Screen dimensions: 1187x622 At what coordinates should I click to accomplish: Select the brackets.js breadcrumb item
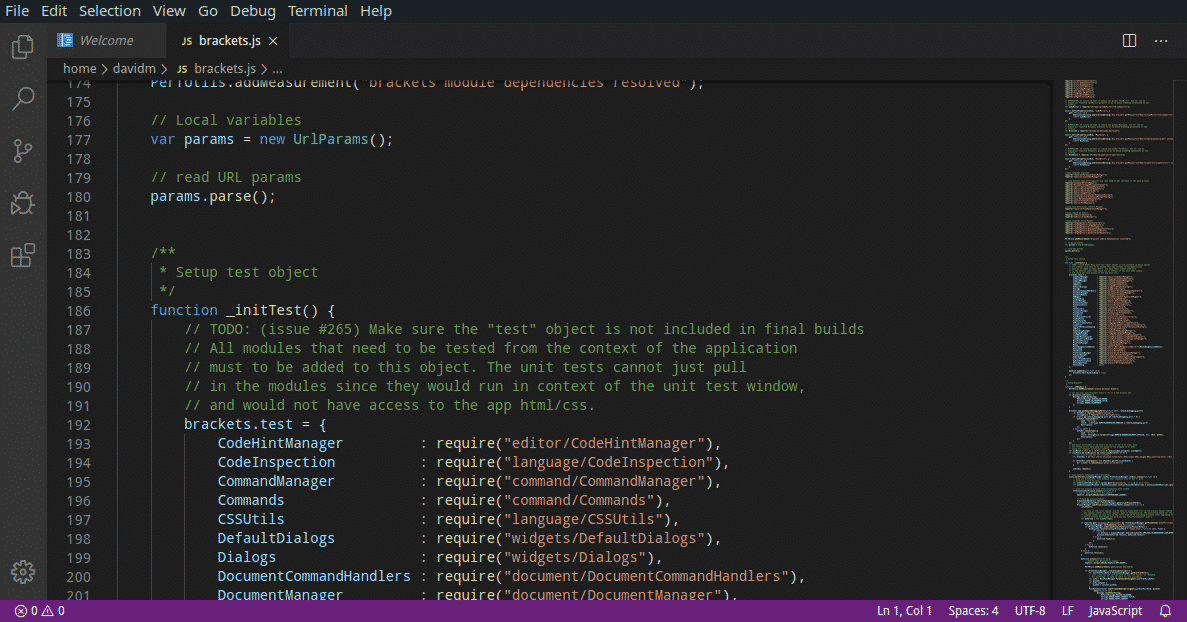[x=224, y=69]
